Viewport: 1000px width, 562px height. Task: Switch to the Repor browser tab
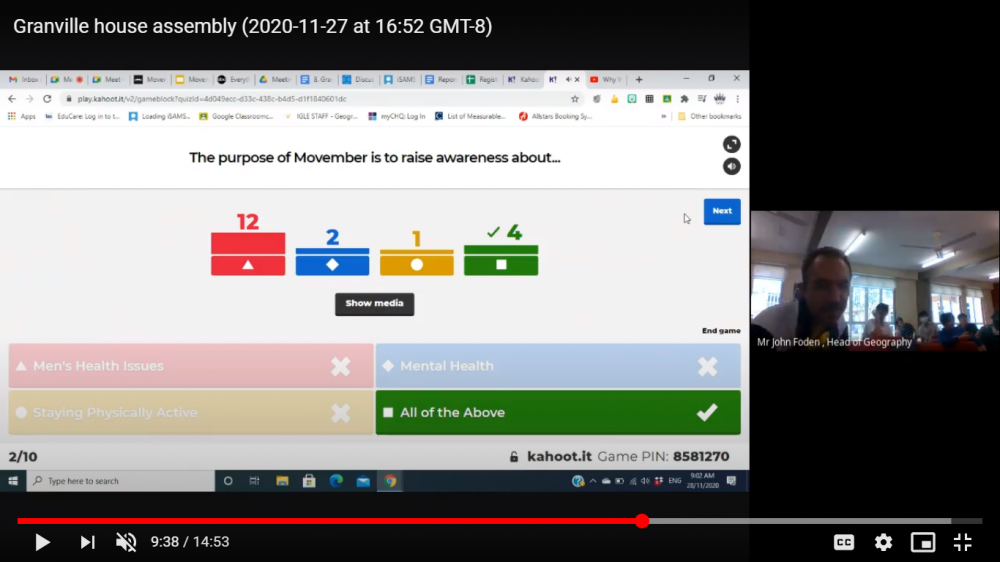441,80
